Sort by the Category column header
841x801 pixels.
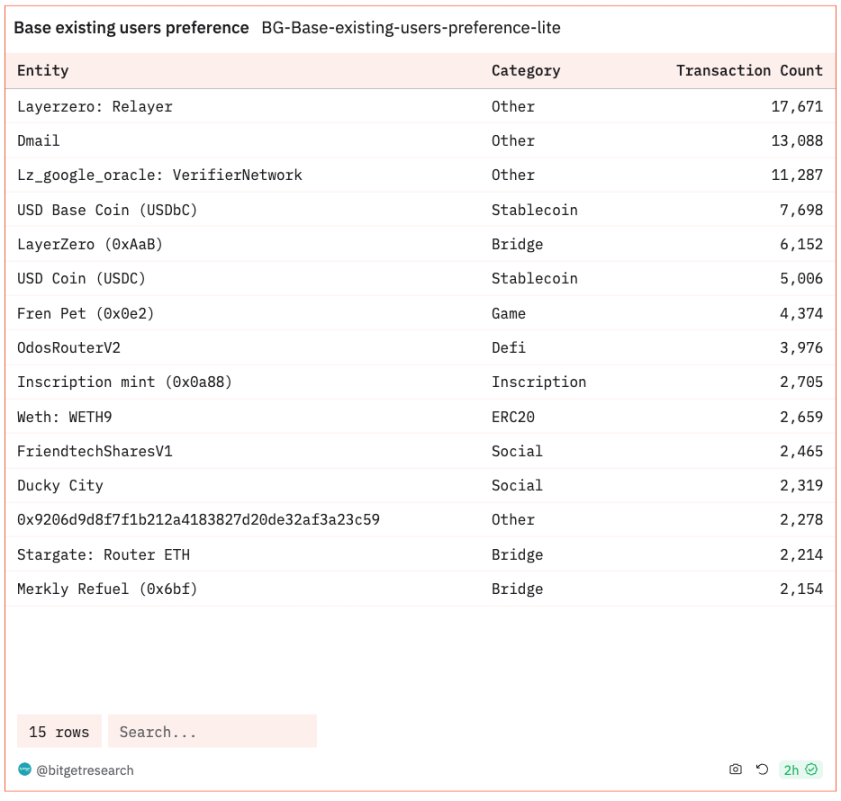coord(525,70)
